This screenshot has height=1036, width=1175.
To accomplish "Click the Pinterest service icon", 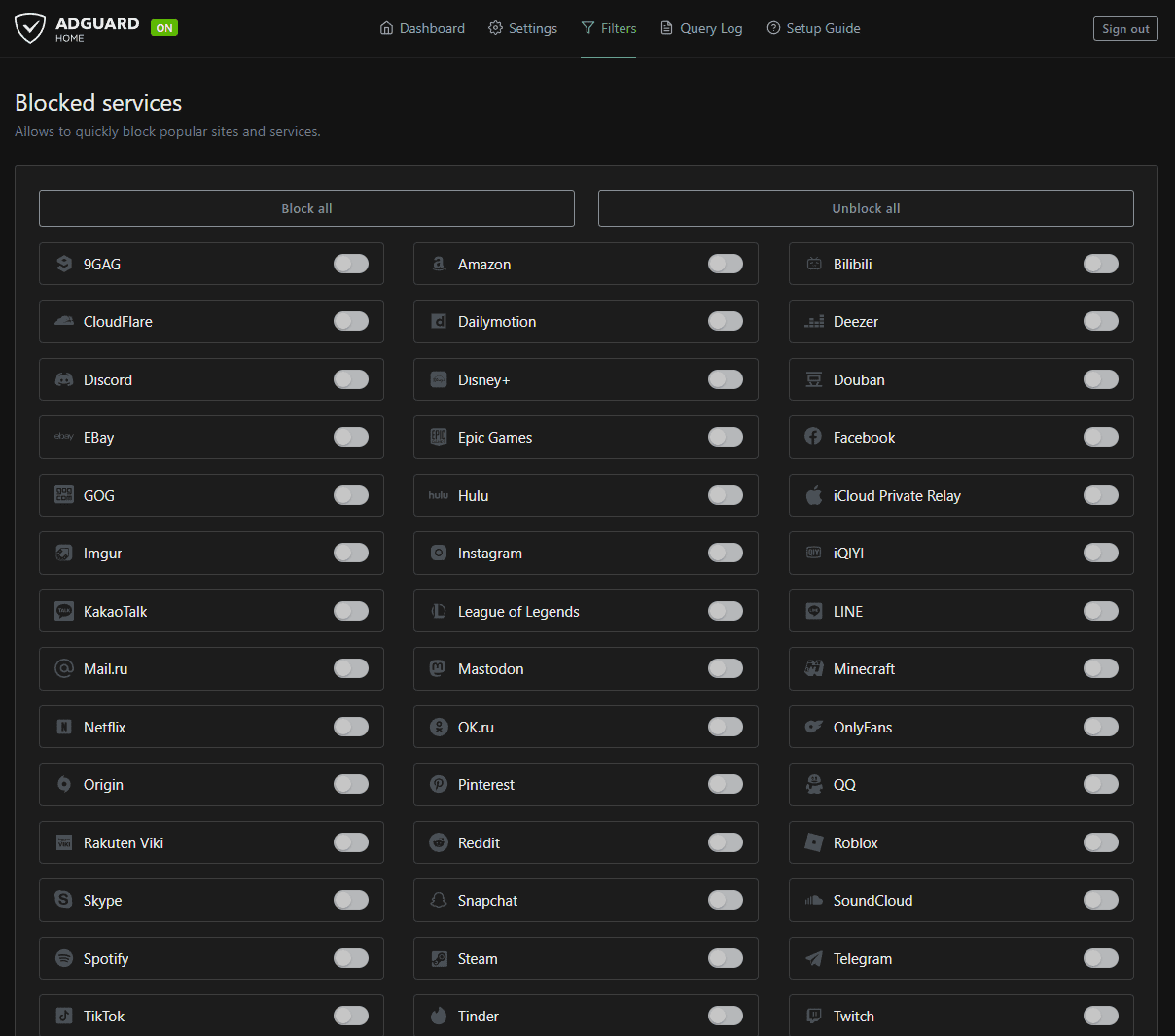I will tap(439, 784).
